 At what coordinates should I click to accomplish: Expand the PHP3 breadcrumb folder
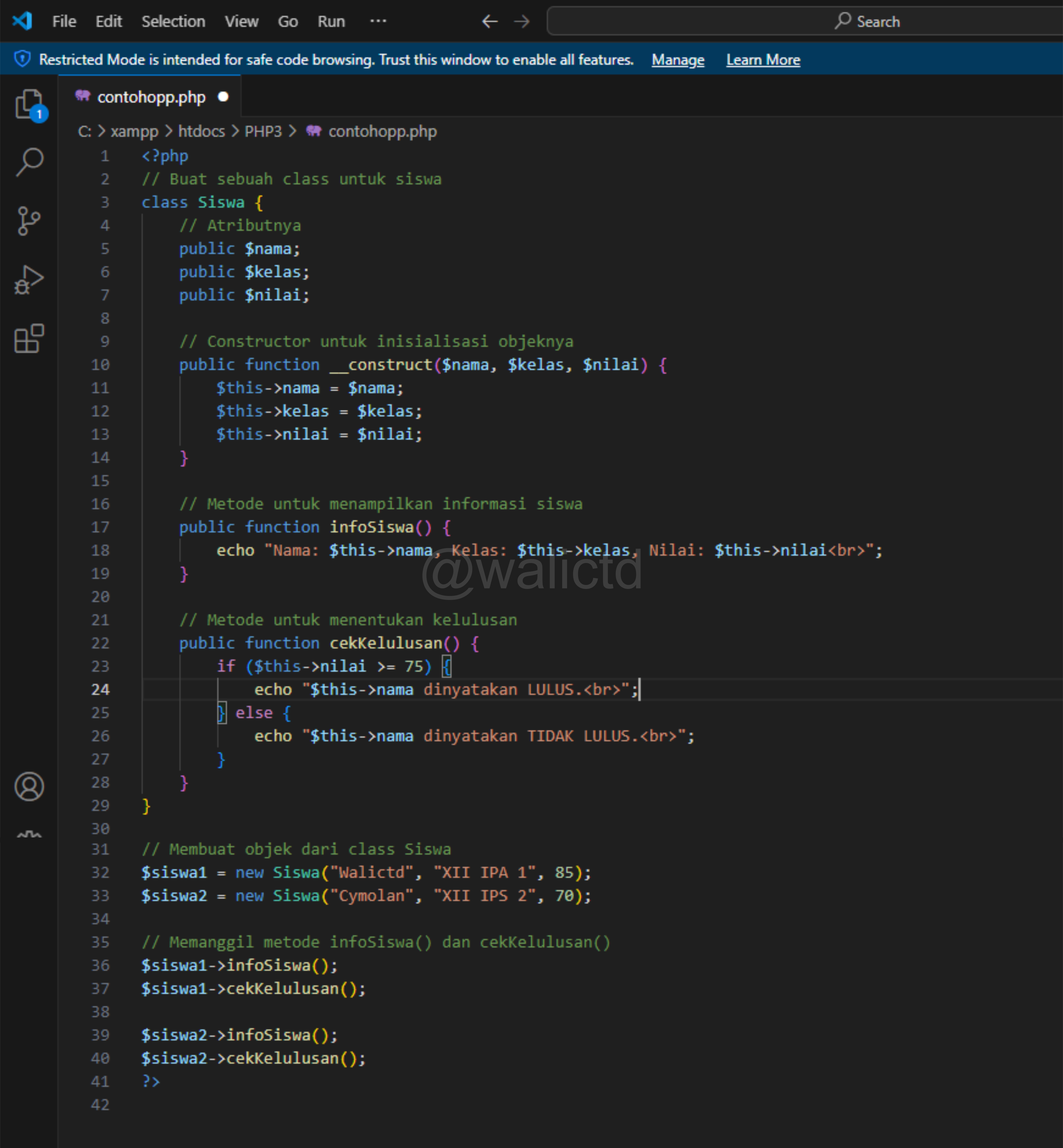[263, 131]
